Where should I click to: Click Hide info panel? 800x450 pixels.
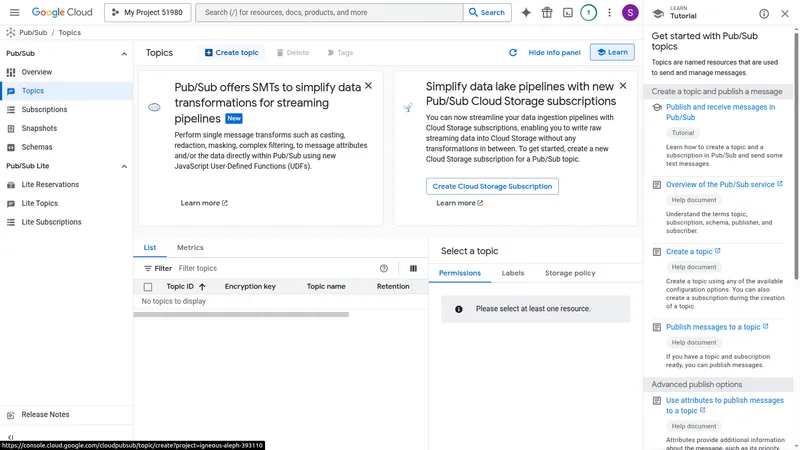click(x=554, y=53)
